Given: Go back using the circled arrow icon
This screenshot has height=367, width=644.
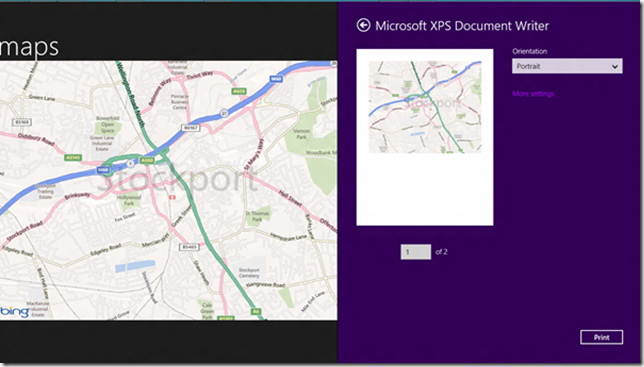Looking at the screenshot, I should (x=363, y=25).
